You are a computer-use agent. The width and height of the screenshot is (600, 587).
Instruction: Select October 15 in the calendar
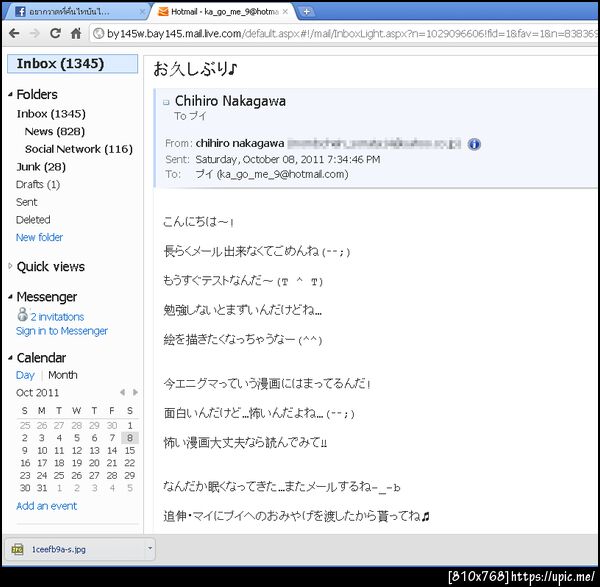coord(130,450)
